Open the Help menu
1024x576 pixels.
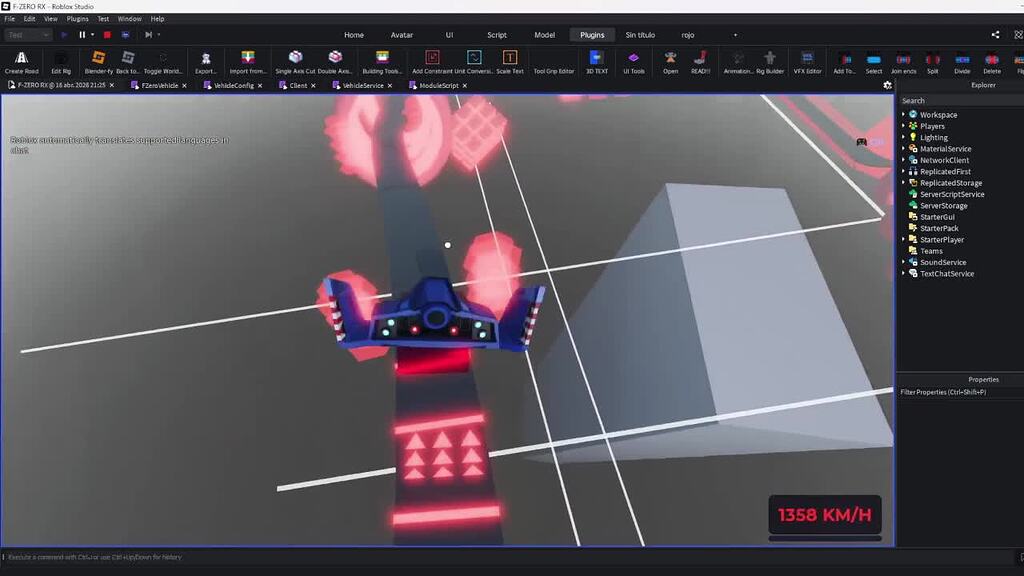point(157,19)
